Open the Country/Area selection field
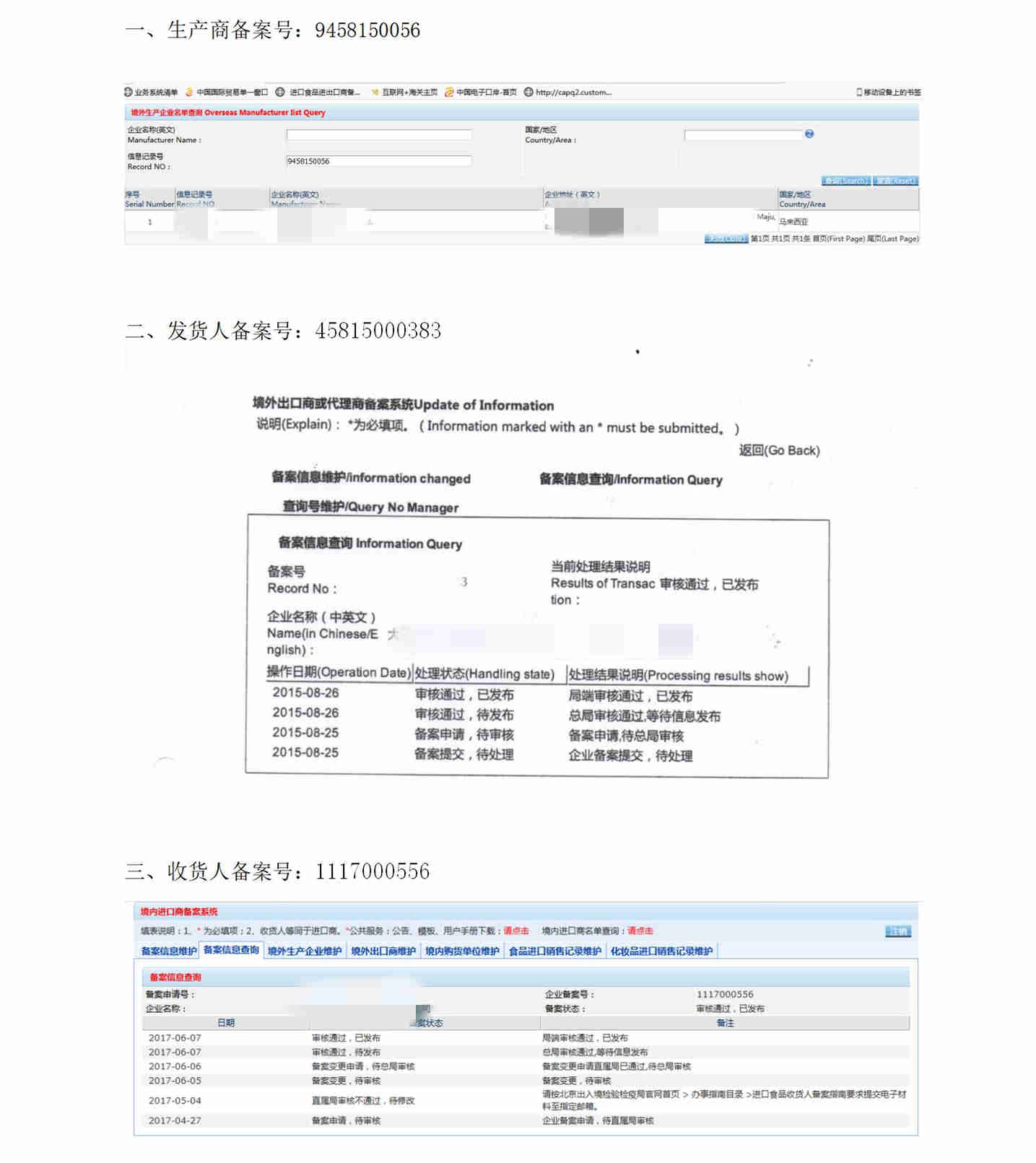 (743, 135)
